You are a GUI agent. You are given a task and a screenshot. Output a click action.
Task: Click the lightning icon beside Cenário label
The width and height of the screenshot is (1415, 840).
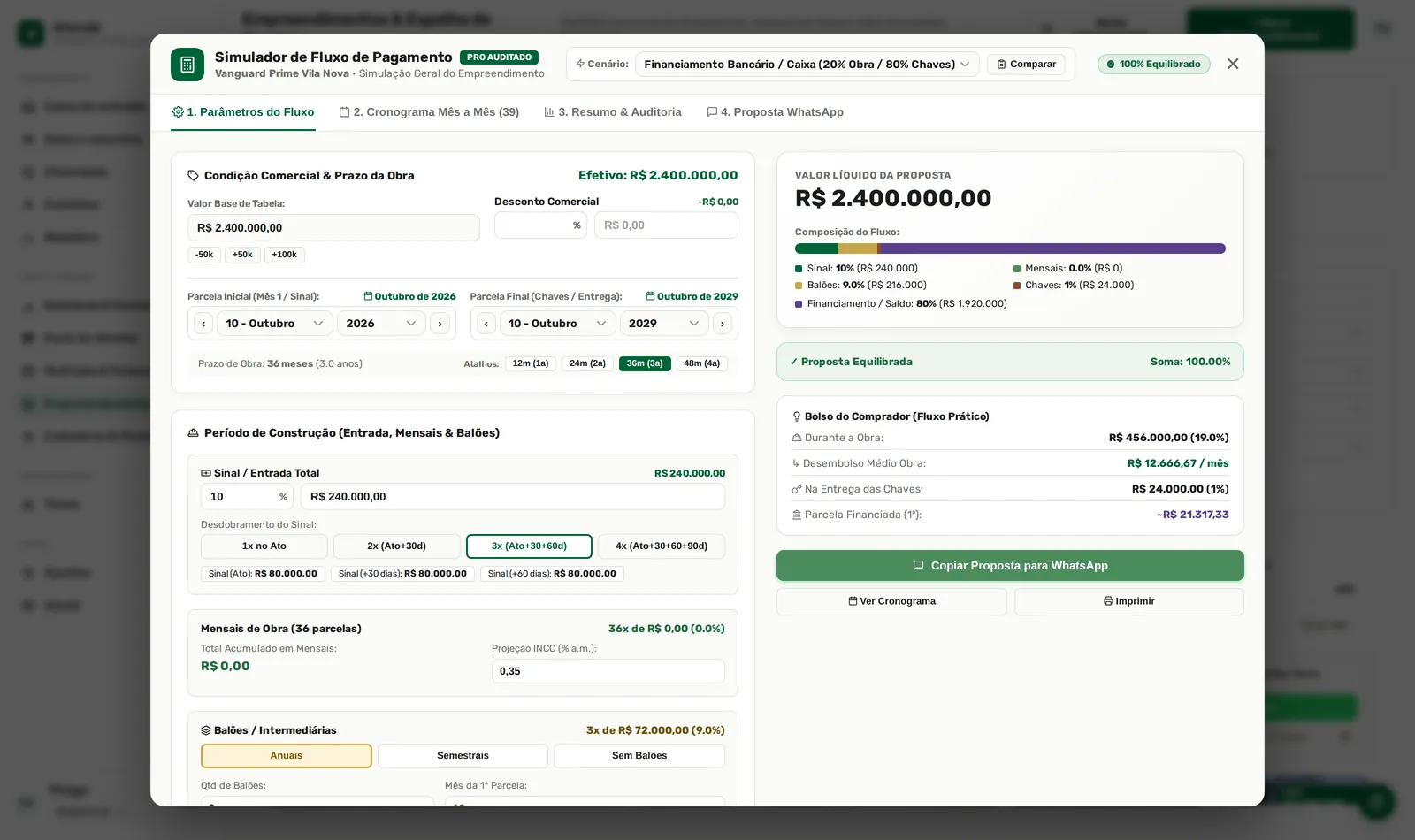point(580,64)
